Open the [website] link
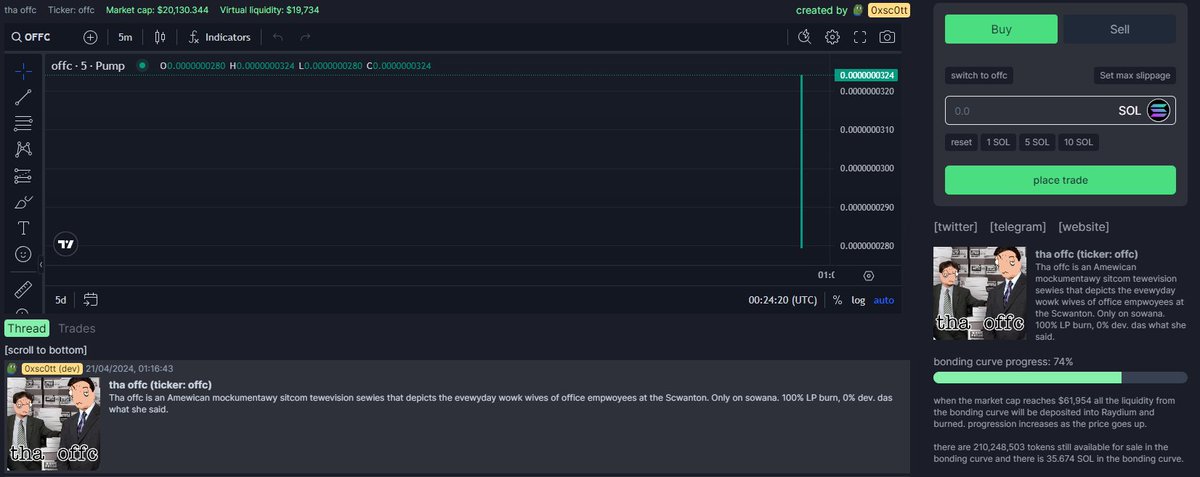Viewport: 1200px width, 477px height. [x=1083, y=227]
